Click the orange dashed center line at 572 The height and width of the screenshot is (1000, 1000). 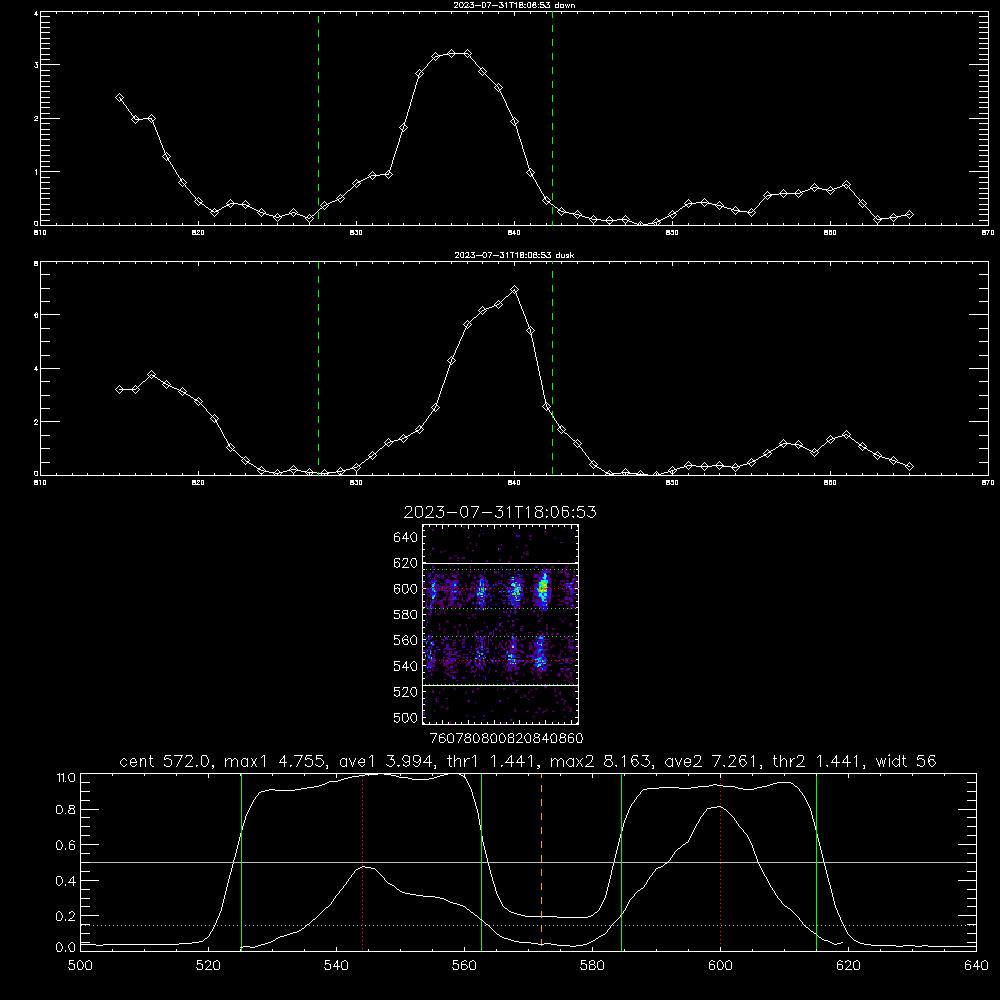(541, 861)
